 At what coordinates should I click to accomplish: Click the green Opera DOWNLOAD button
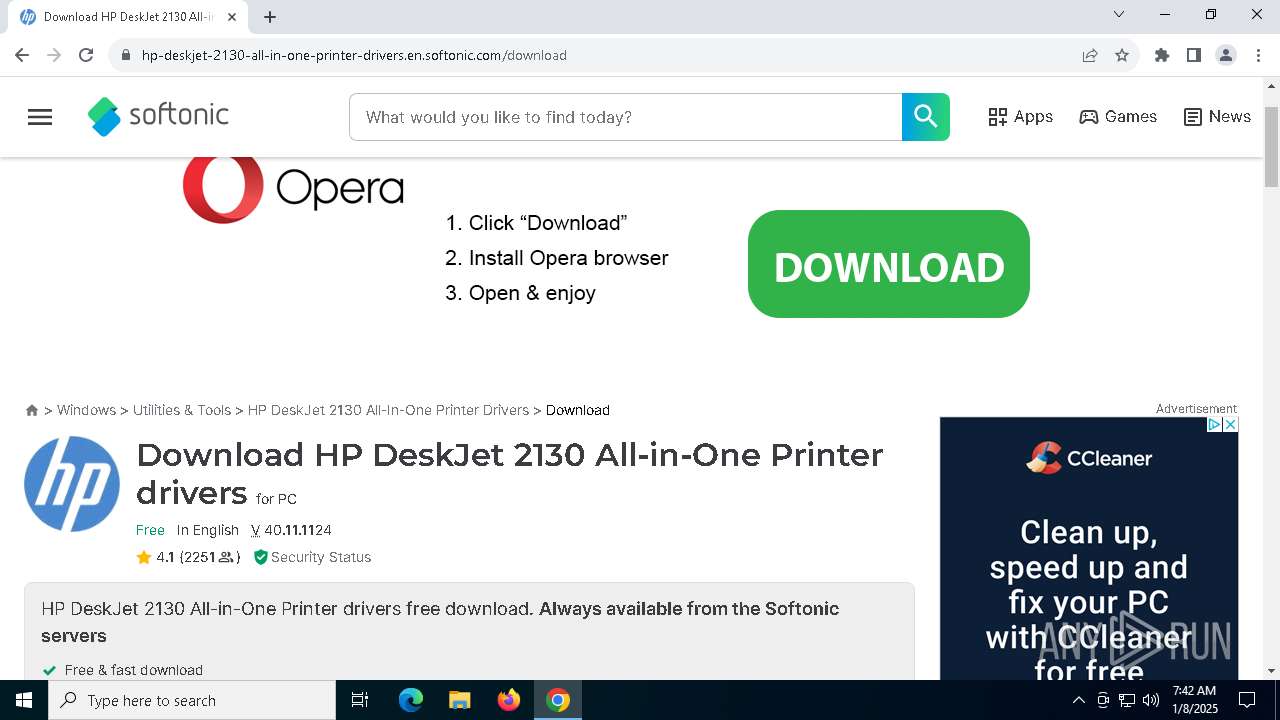coord(888,264)
